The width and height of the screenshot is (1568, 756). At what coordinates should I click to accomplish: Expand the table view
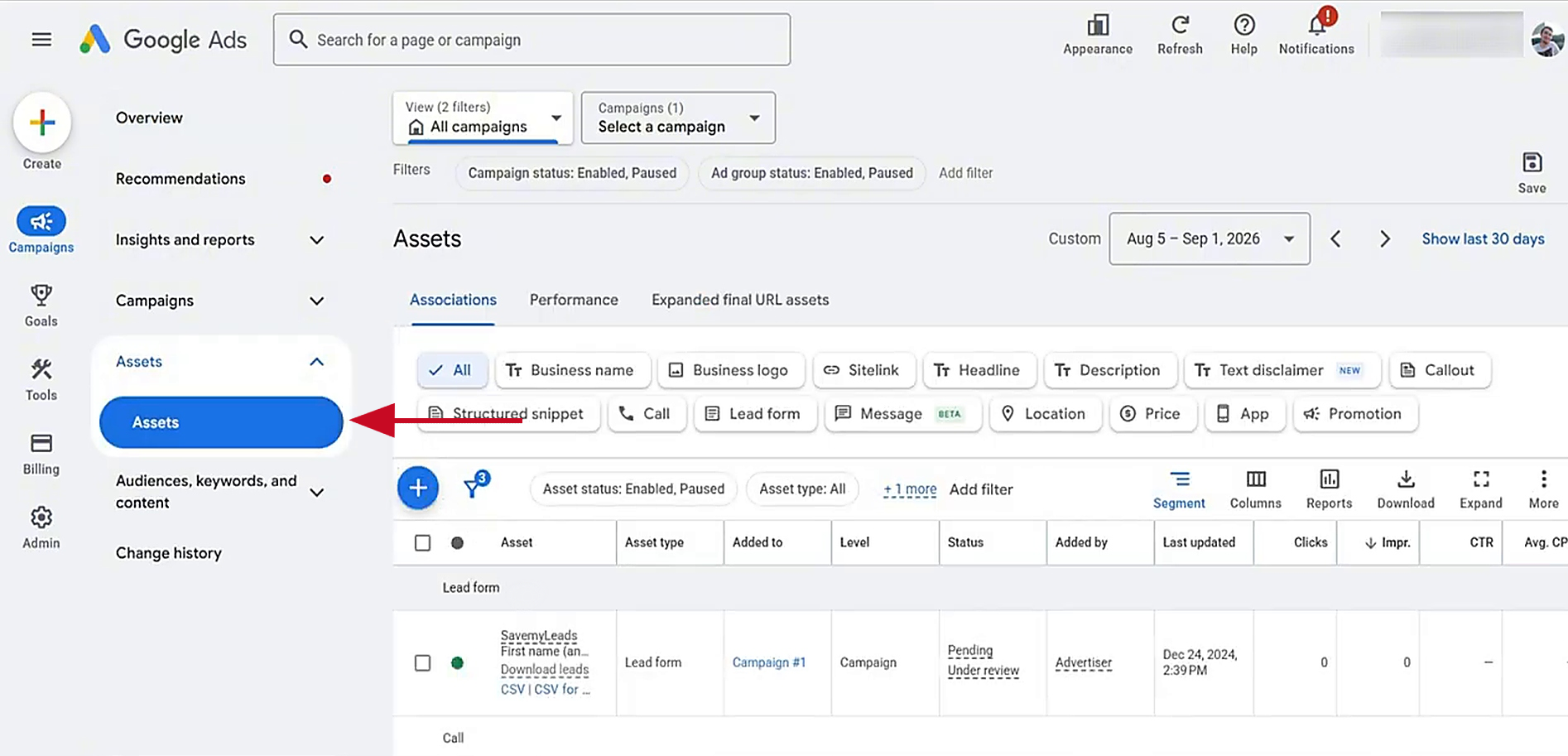[1481, 479]
